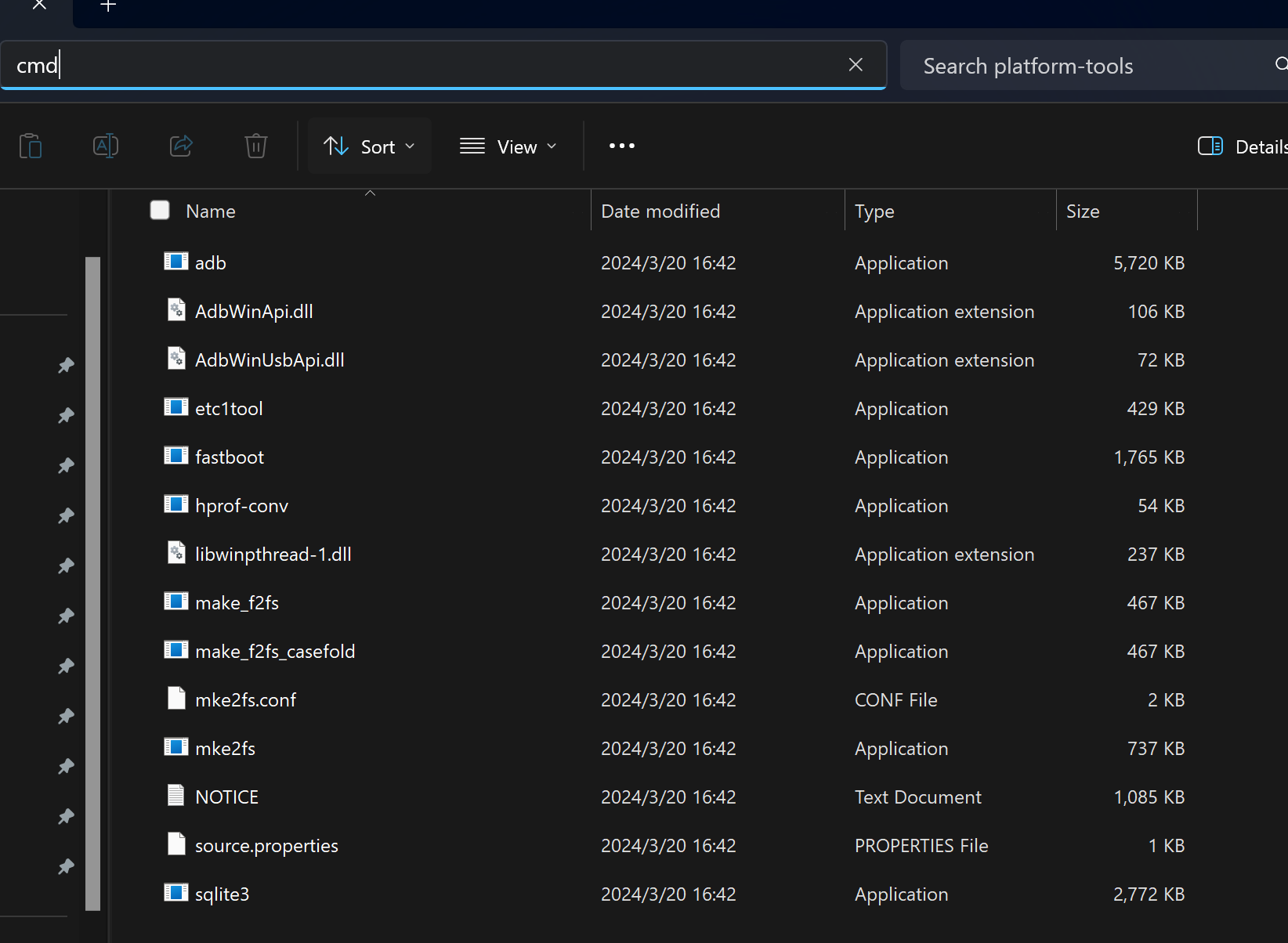Click the make_f2fs application icon
The width and height of the screenshot is (1288, 943).
click(176, 602)
